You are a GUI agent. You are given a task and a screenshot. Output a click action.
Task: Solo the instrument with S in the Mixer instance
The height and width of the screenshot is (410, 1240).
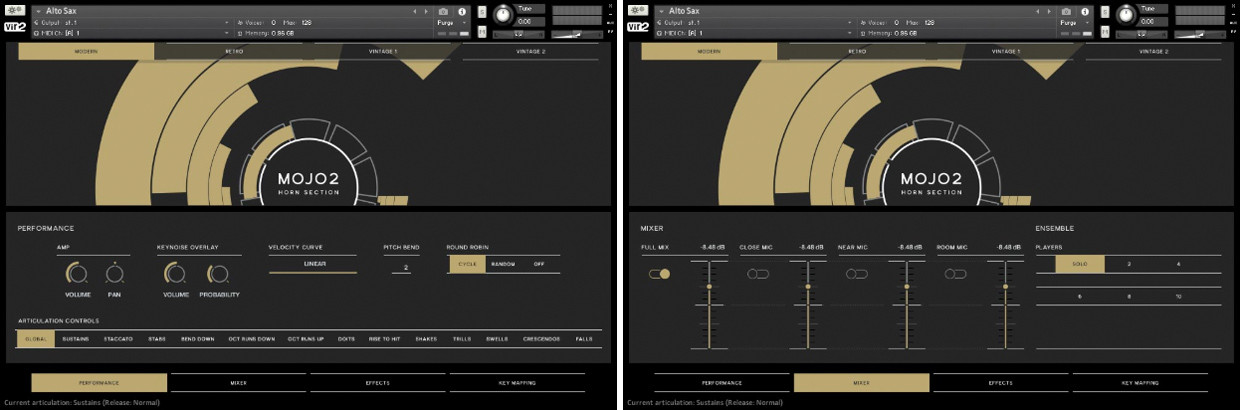(1106, 12)
